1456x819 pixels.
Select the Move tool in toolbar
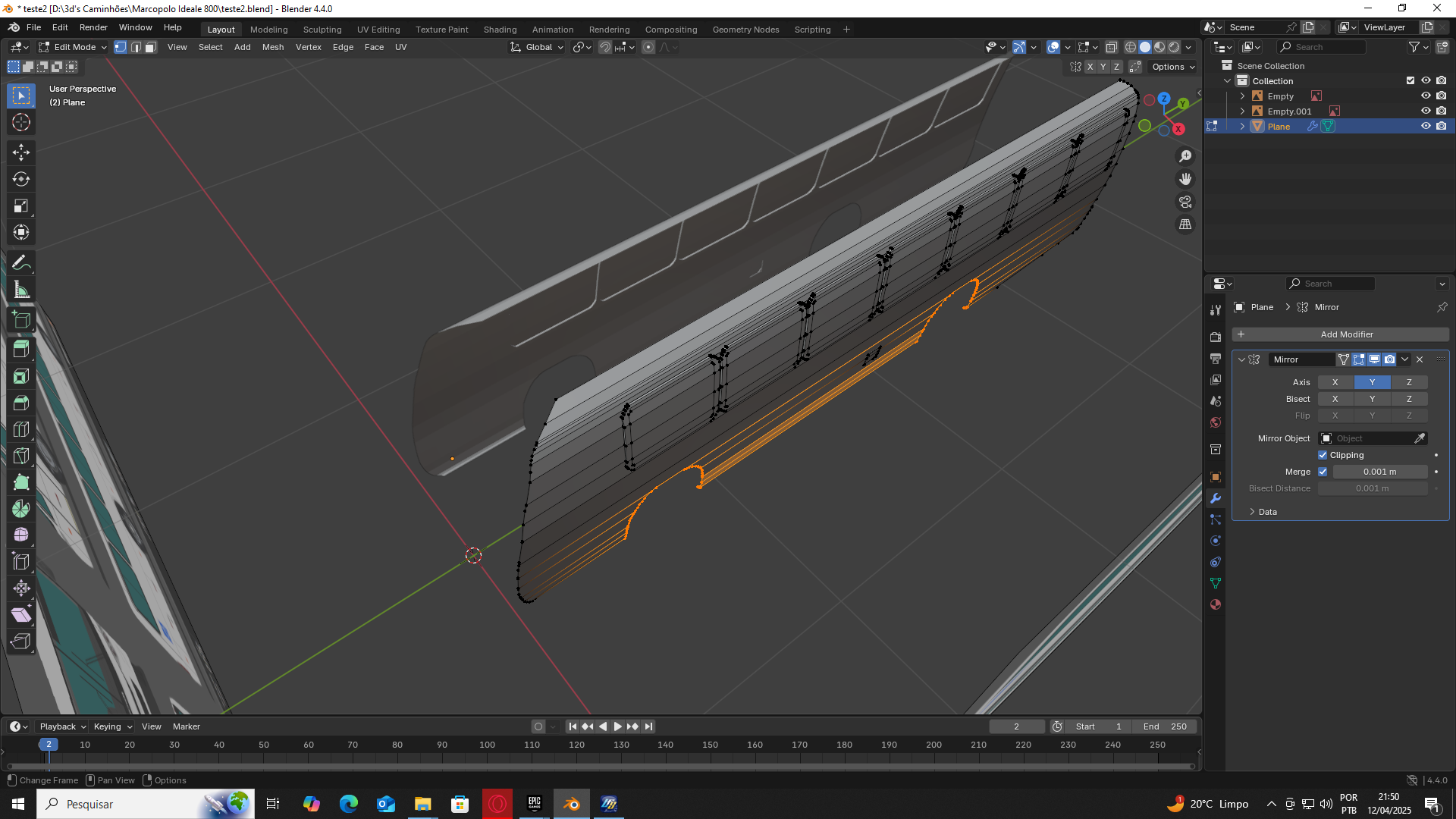pos(20,152)
